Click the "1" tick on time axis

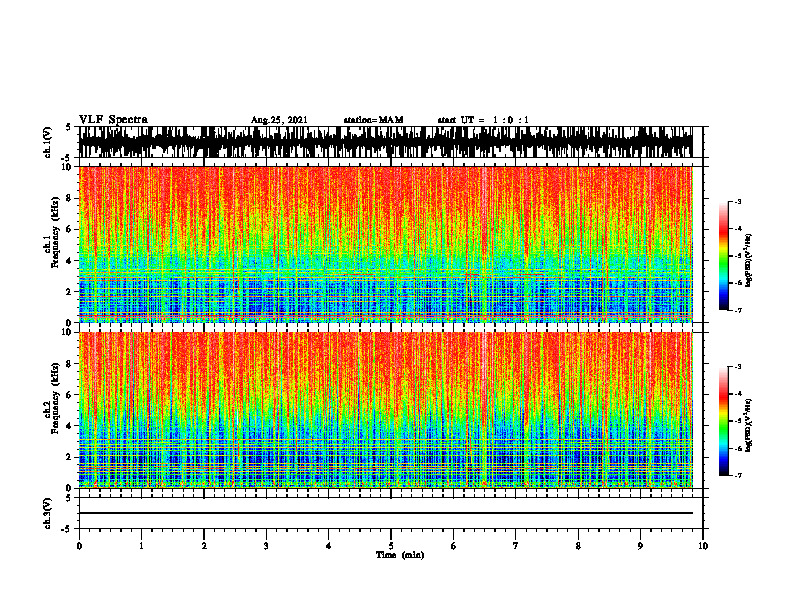pyautogui.click(x=141, y=546)
